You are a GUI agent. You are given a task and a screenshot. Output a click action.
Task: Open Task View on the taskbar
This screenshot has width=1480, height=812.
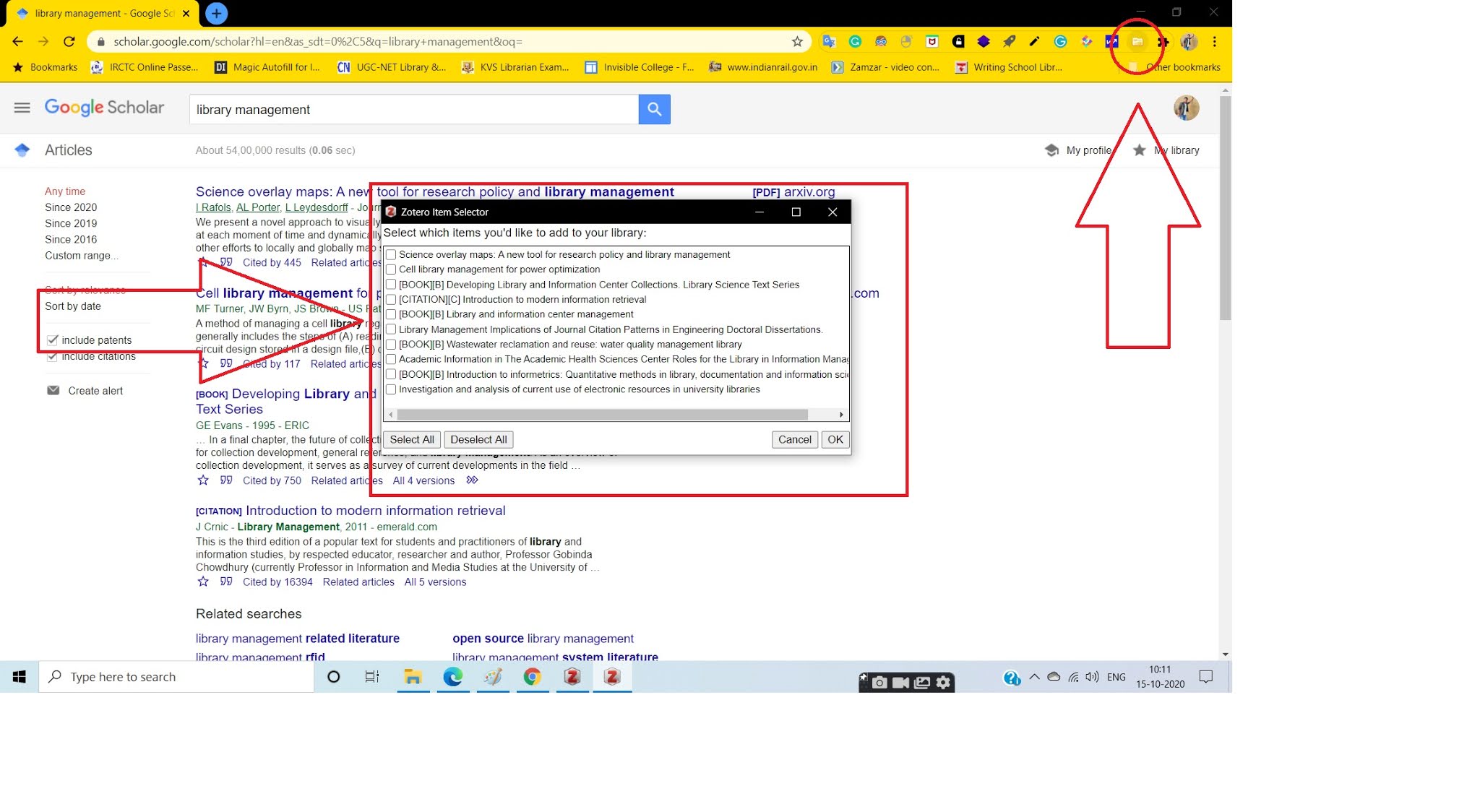click(x=372, y=677)
